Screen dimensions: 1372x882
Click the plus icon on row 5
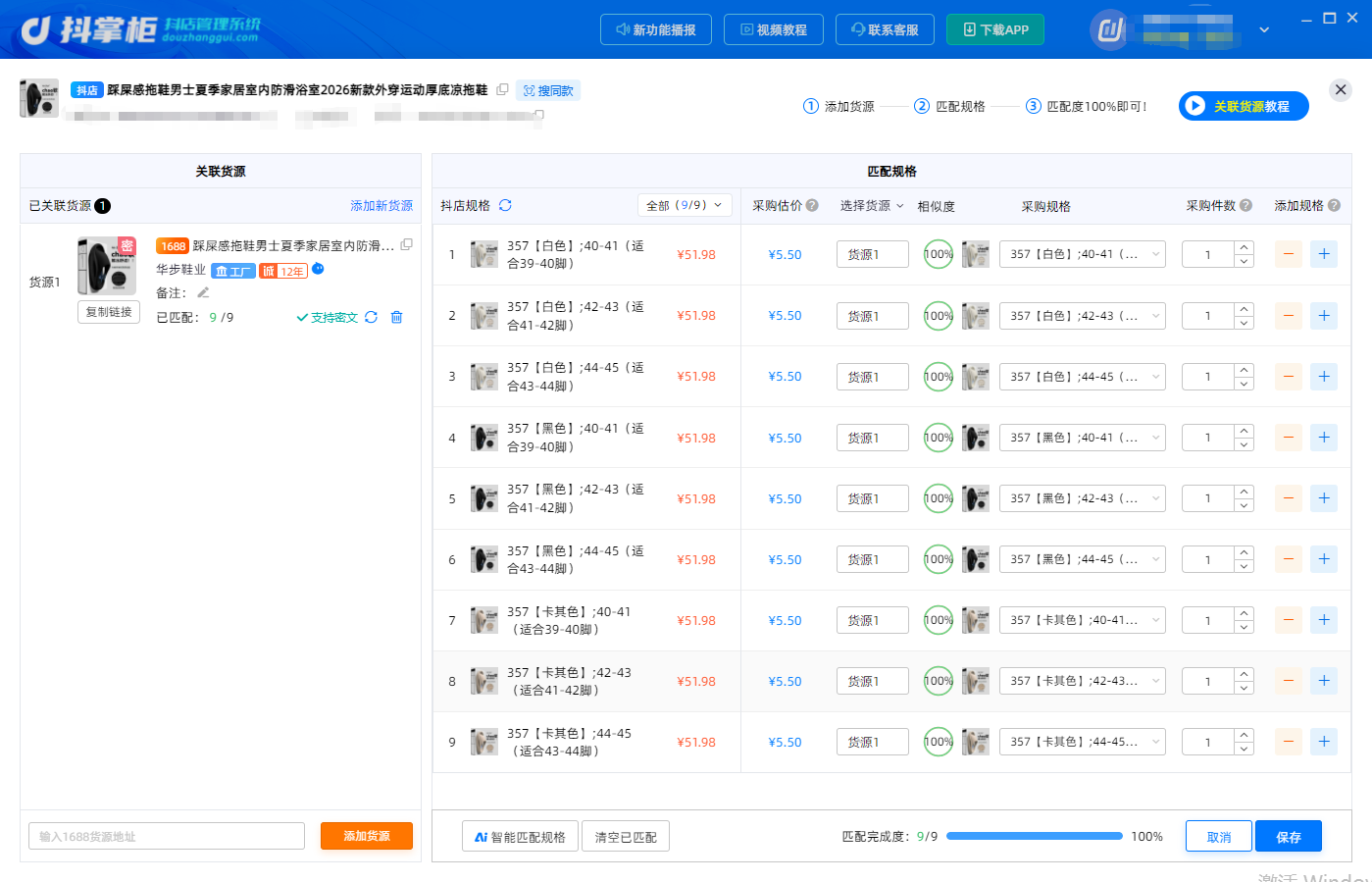tap(1324, 498)
